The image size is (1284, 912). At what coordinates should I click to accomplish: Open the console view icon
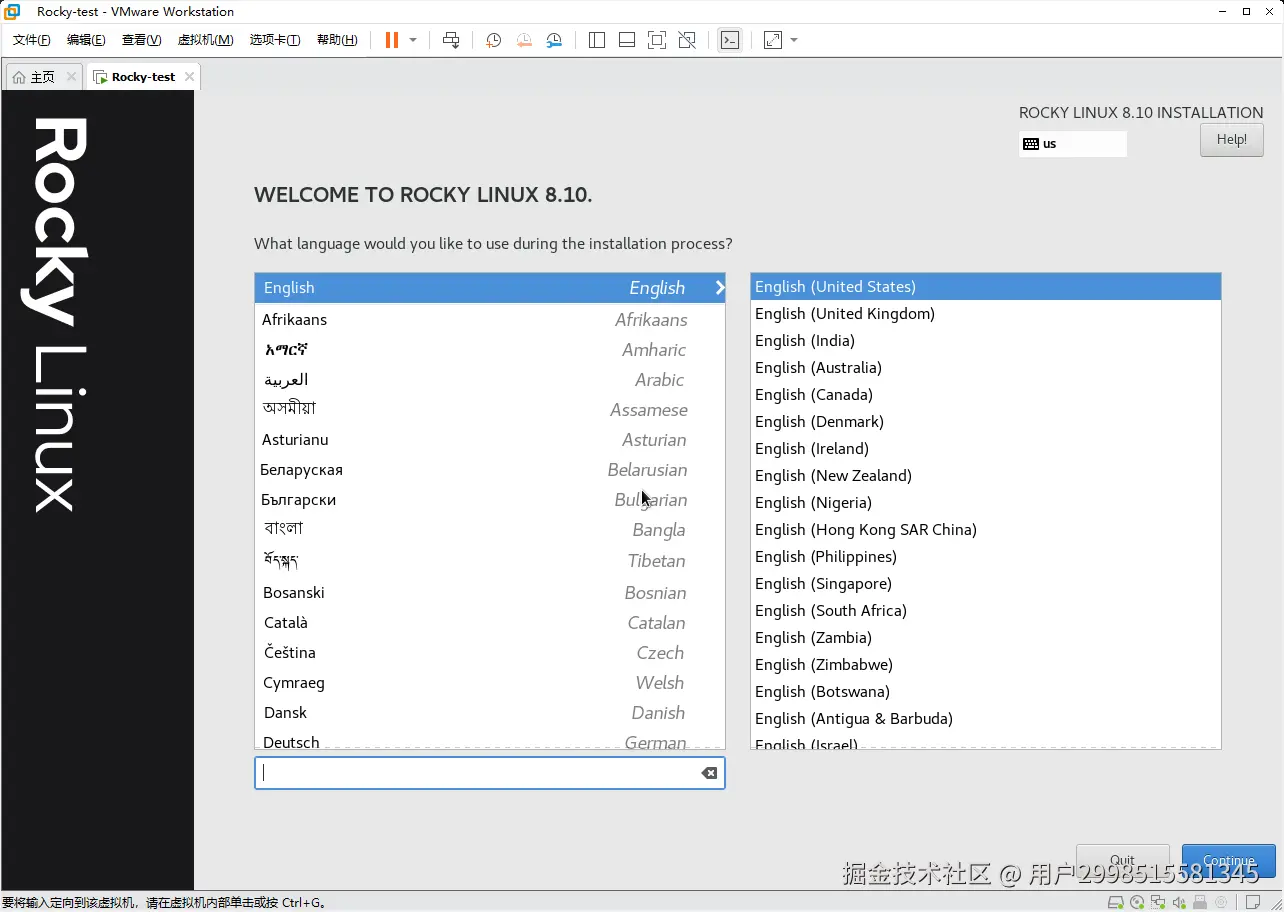click(730, 40)
